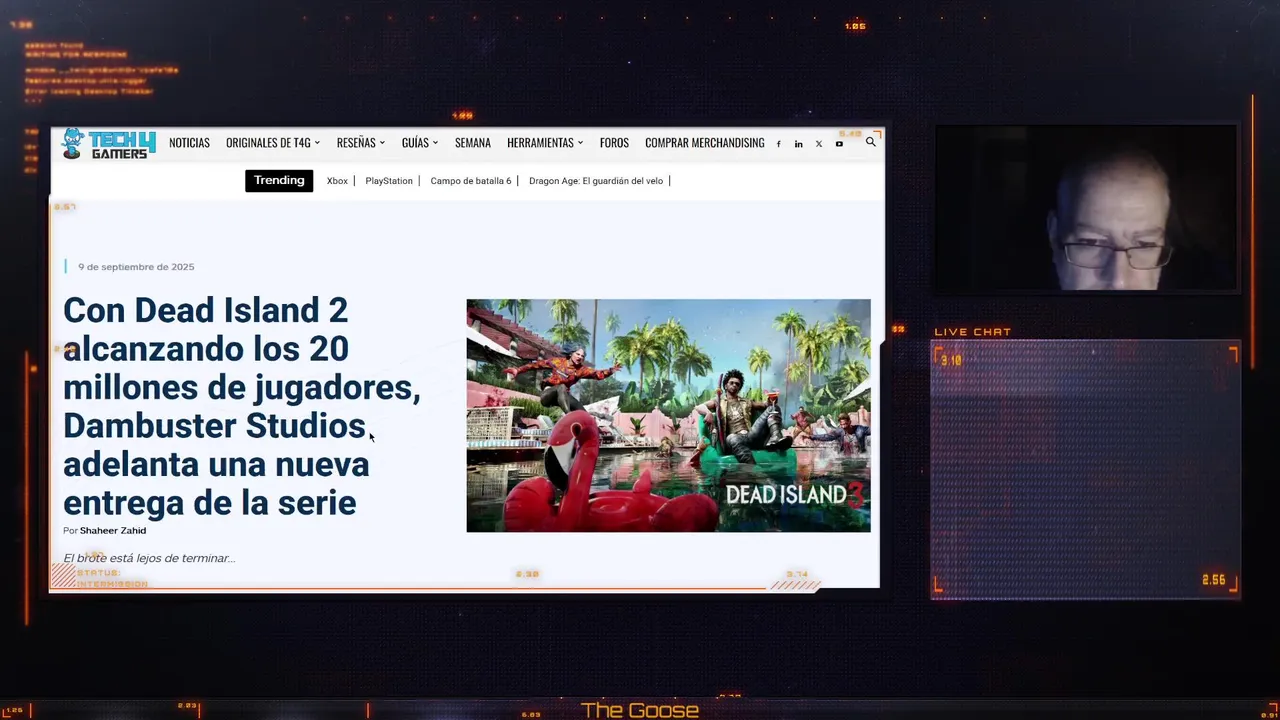Screen dimensions: 1280x720
Task: Click the date 9 de septiembre de 2025
Action: coord(136,267)
